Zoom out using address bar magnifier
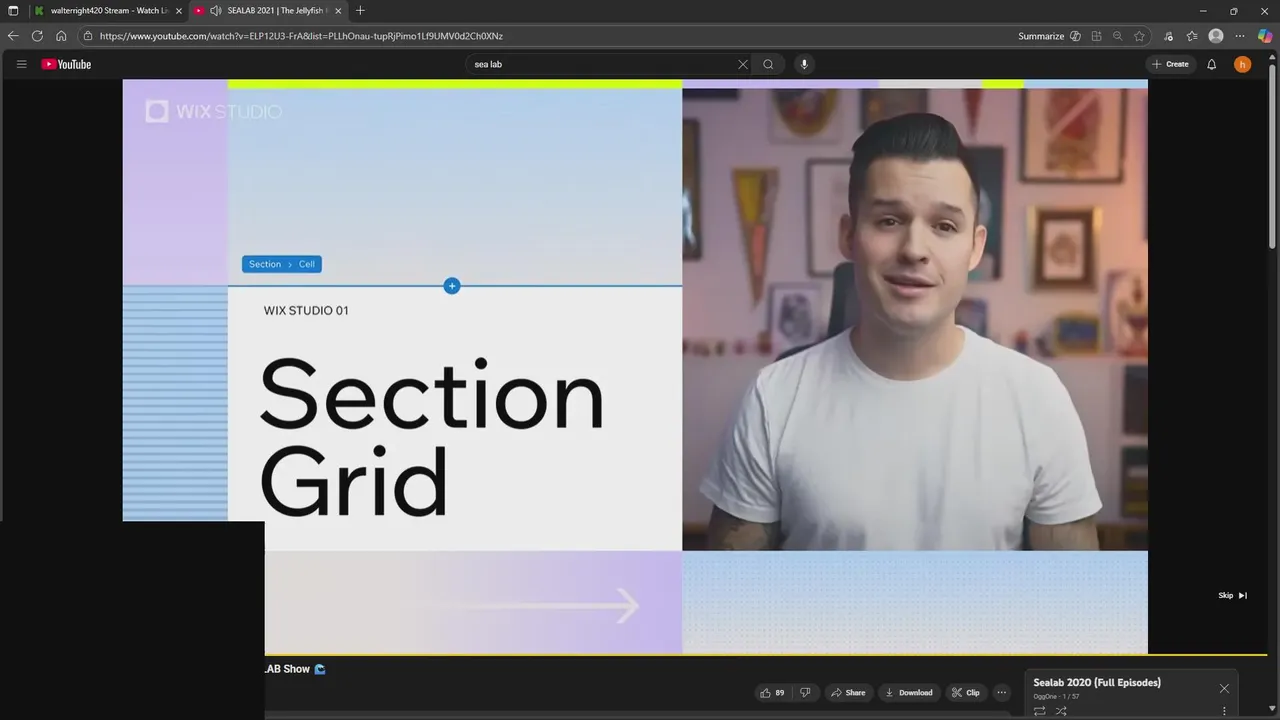 pos(1118,36)
